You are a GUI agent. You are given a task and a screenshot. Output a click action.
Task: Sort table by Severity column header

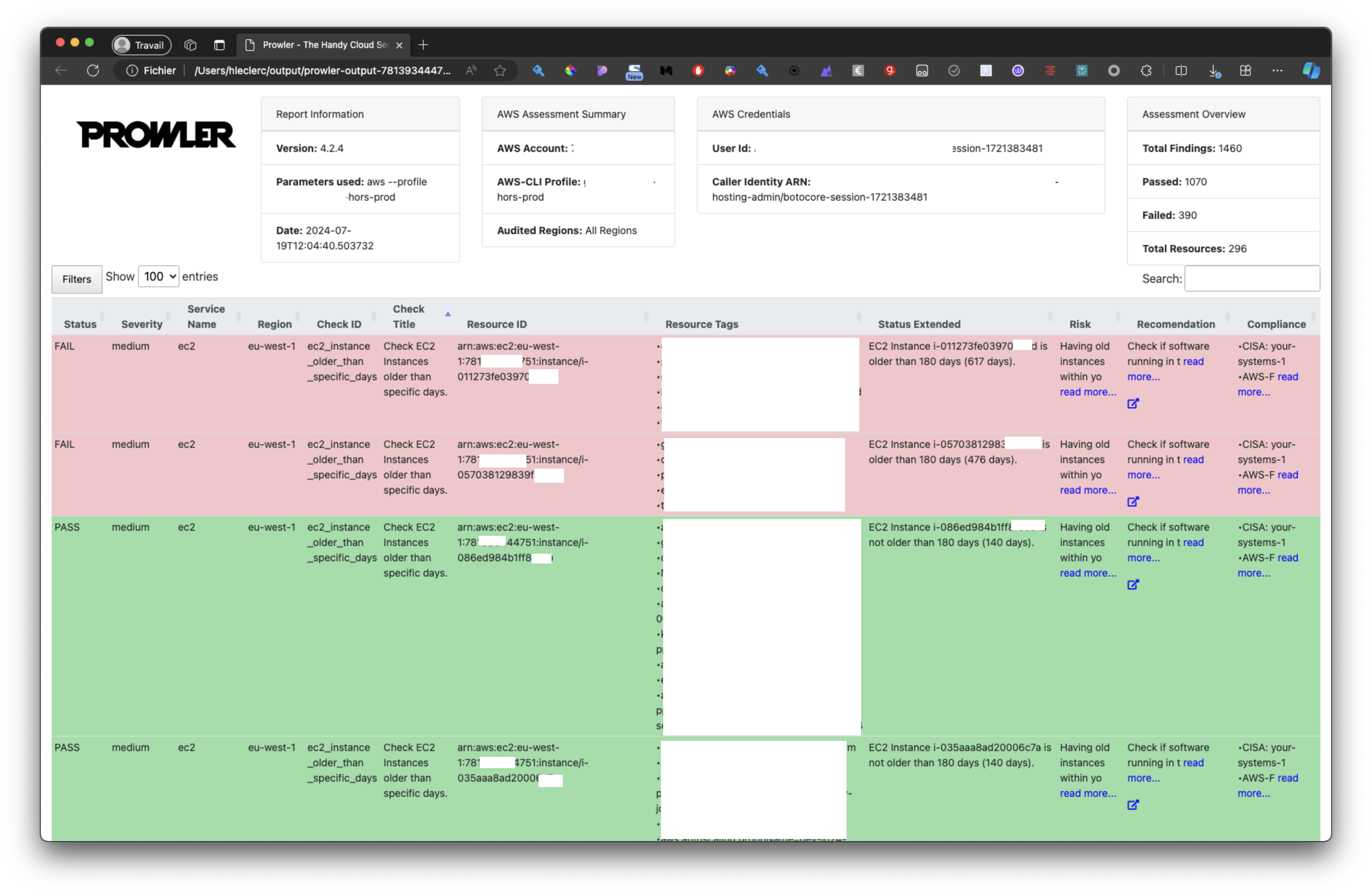coord(142,324)
